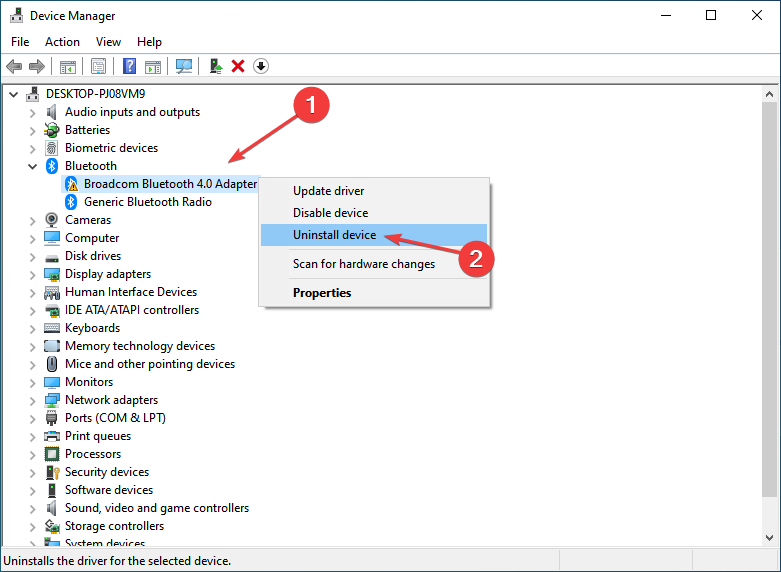781x572 pixels.
Task: Click the scrollbar up arrow
Action: tap(769, 94)
